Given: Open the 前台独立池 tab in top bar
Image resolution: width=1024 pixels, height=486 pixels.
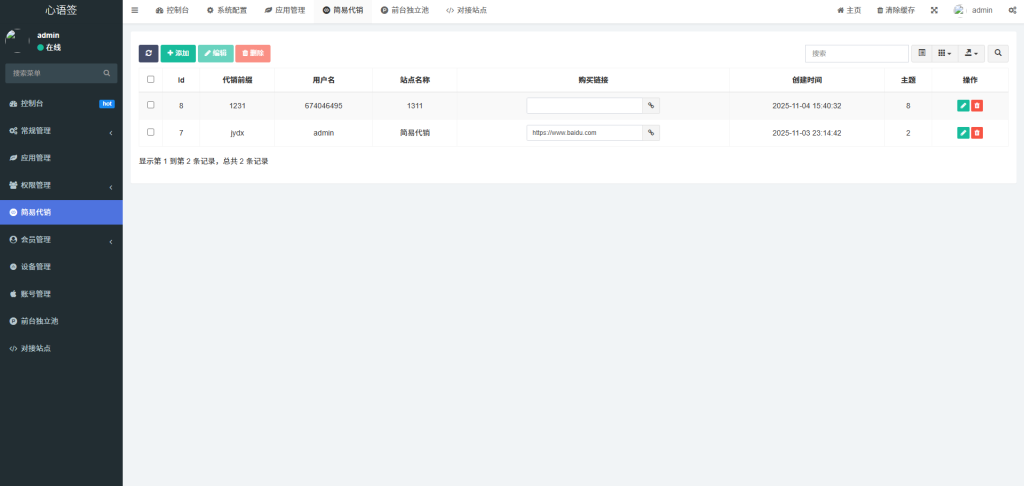Looking at the screenshot, I should [405, 10].
